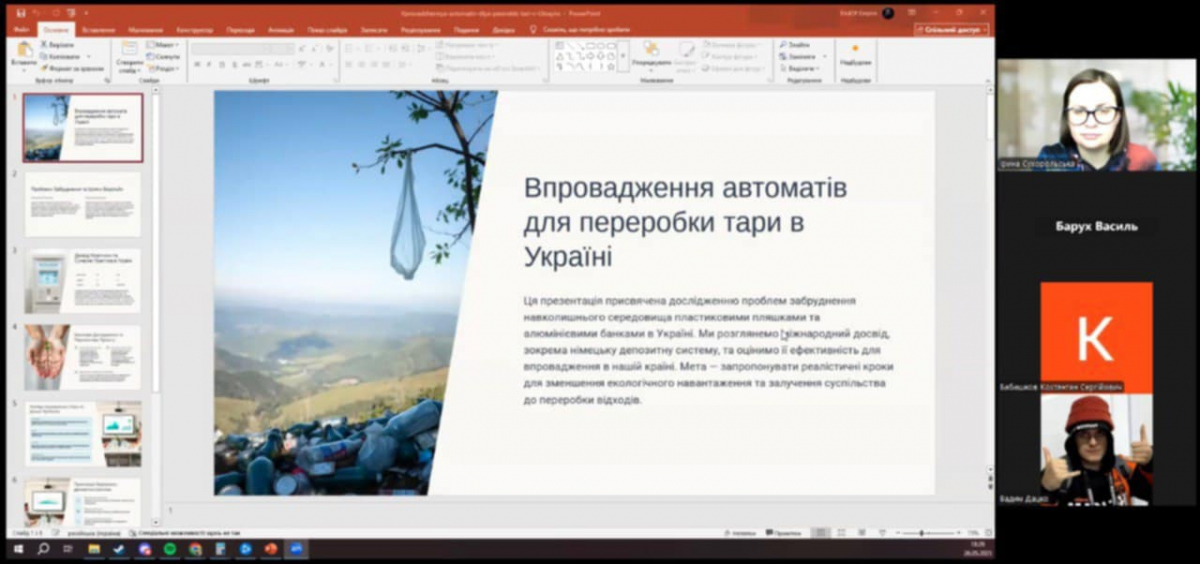The width and height of the screenshot is (1200, 564).
Task: Click the accessibility check message in status bar
Action: click(183, 533)
